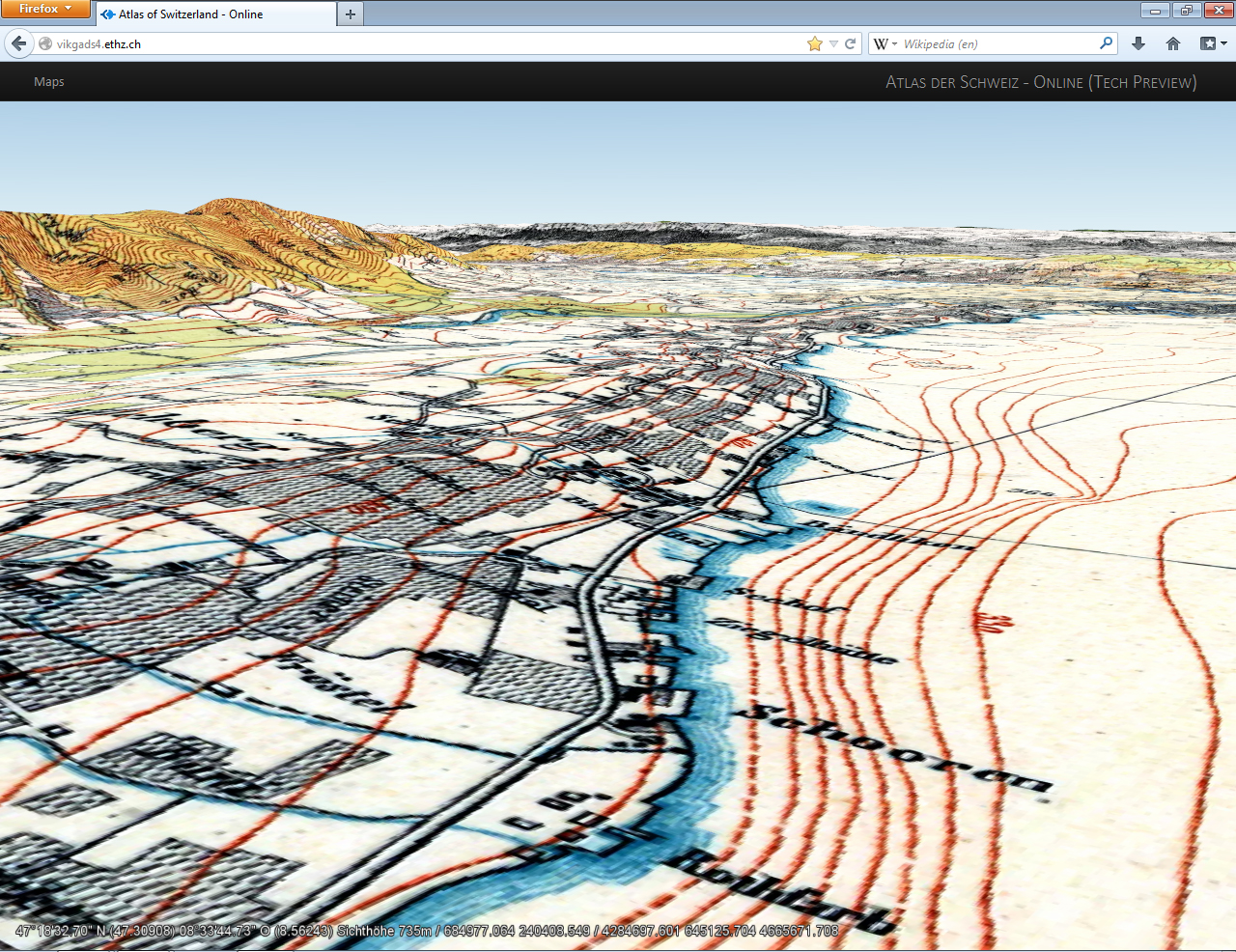The width and height of the screenshot is (1236, 952).
Task: Open the Firefox application menu
Action: pyautogui.click(x=45, y=9)
